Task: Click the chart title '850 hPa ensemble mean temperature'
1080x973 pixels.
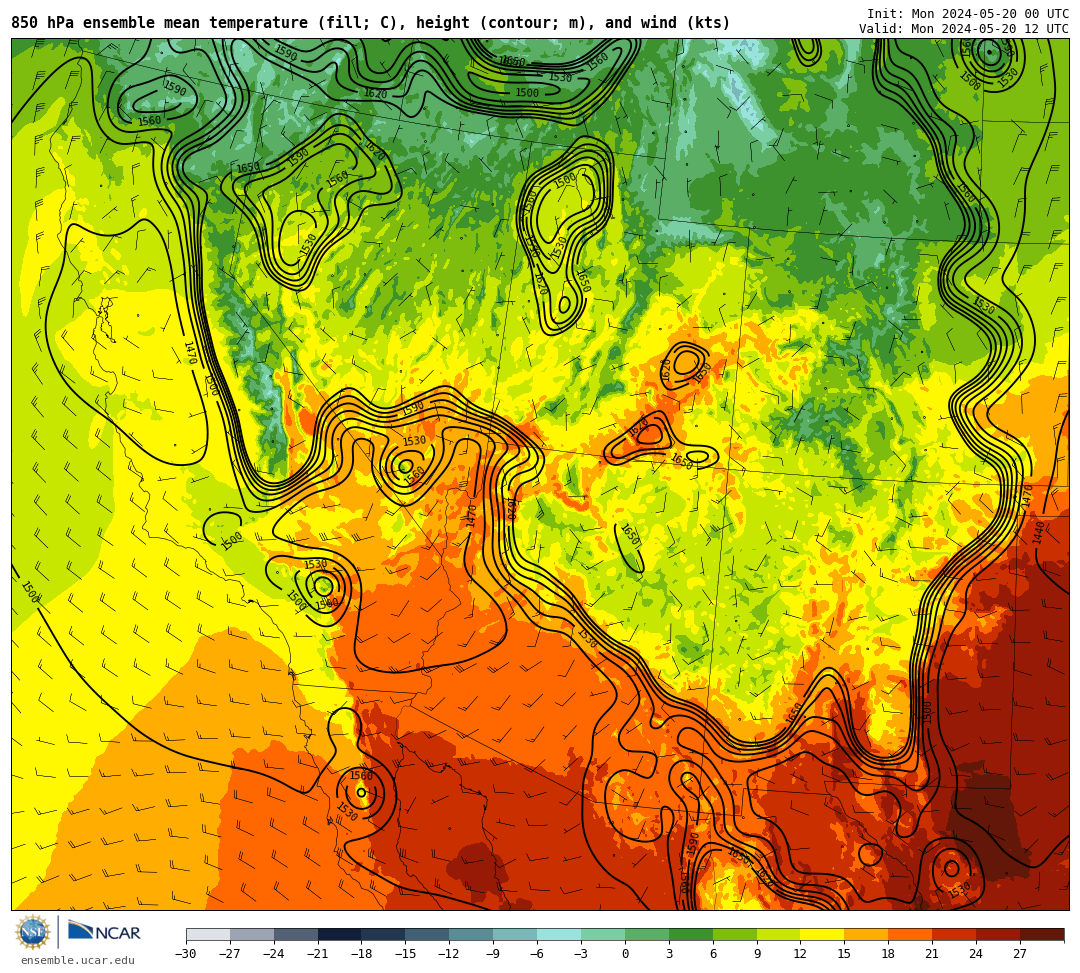Action: [162, 23]
